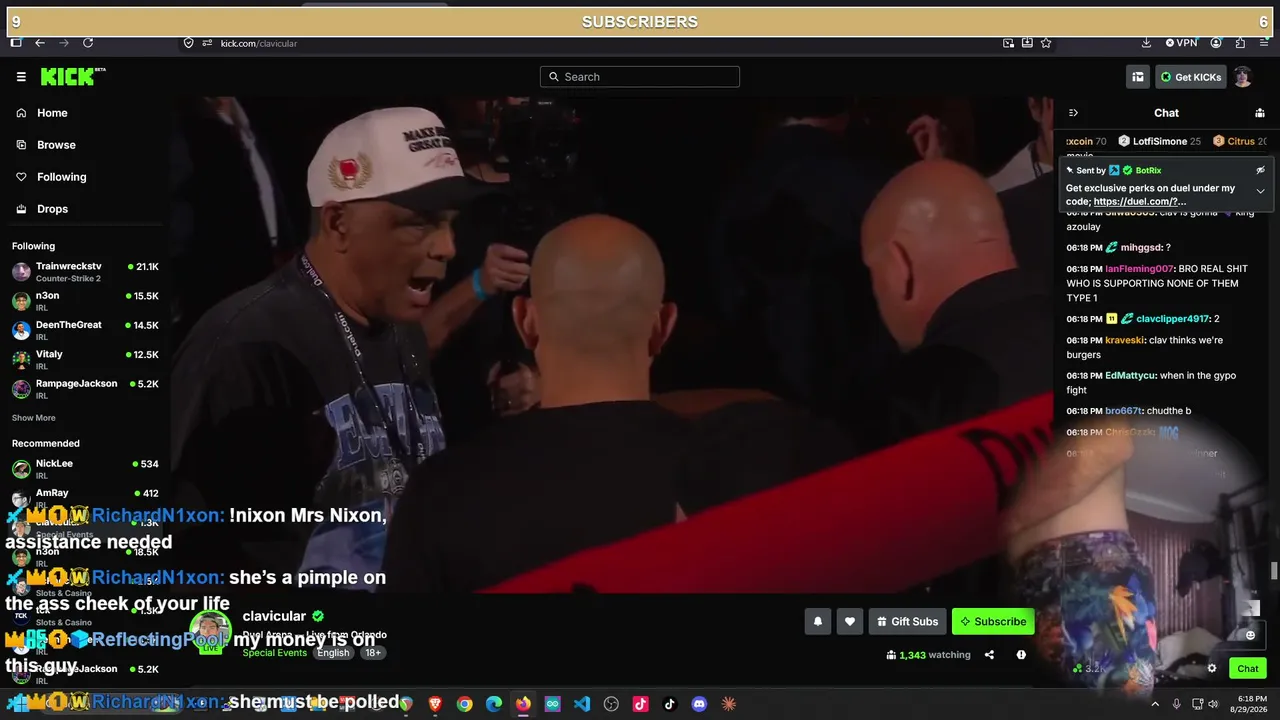Open Discord from the taskbar
The height and width of the screenshot is (720, 1280).
coord(699,704)
